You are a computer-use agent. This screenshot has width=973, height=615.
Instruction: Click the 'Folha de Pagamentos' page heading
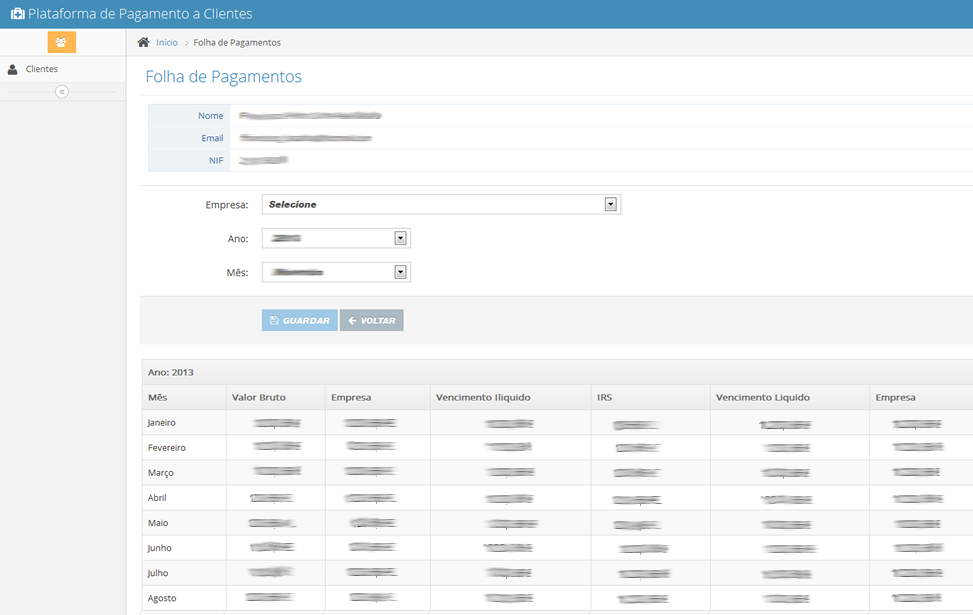[x=223, y=76]
